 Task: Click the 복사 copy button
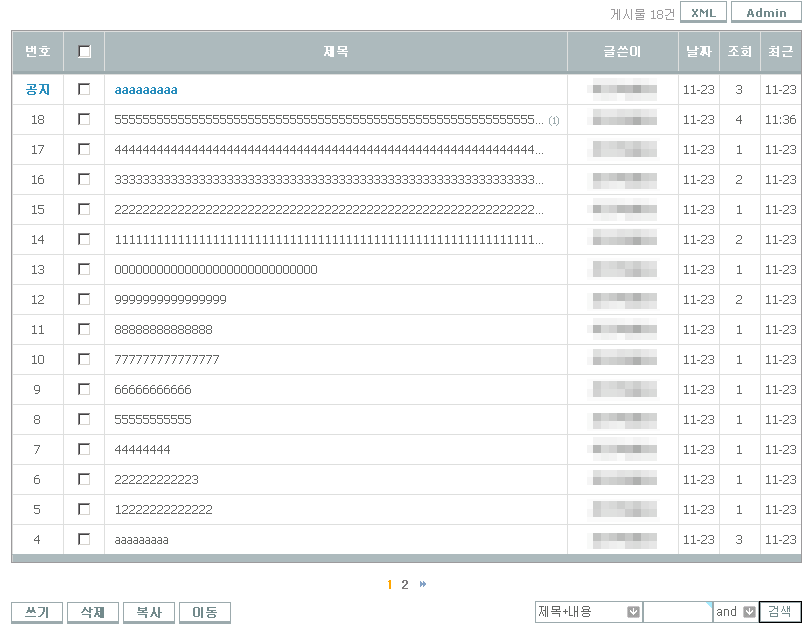pyautogui.click(x=149, y=612)
